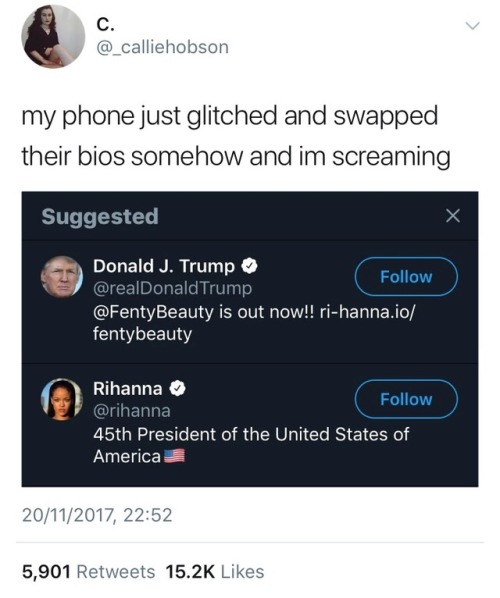Screen dimensions: 500x598
Task: Open the @rihanna handle
Action: [x=132, y=411]
